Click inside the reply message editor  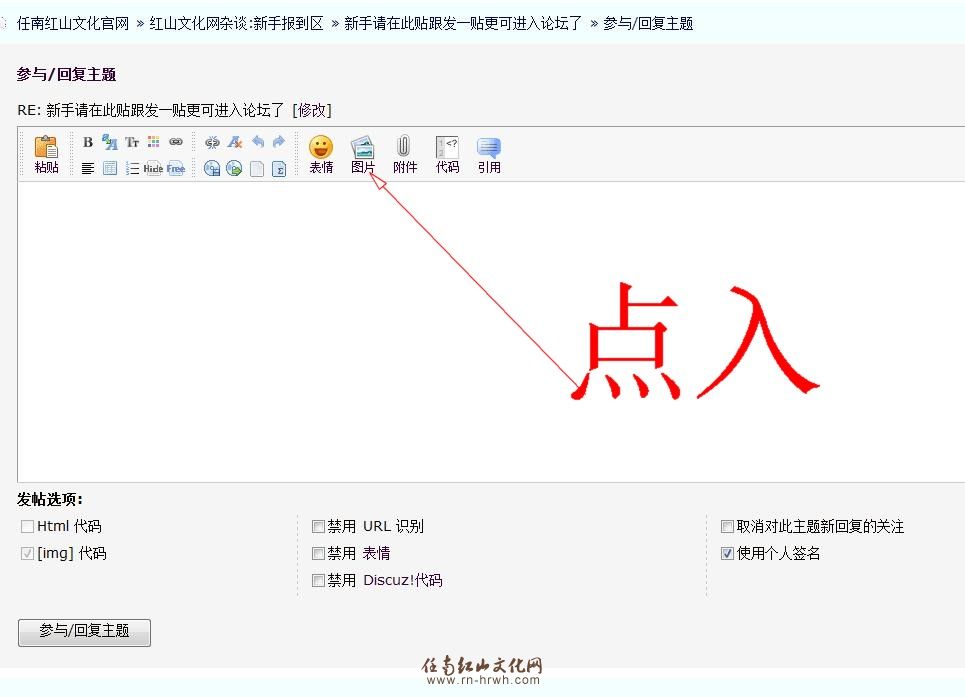[x=491, y=331]
